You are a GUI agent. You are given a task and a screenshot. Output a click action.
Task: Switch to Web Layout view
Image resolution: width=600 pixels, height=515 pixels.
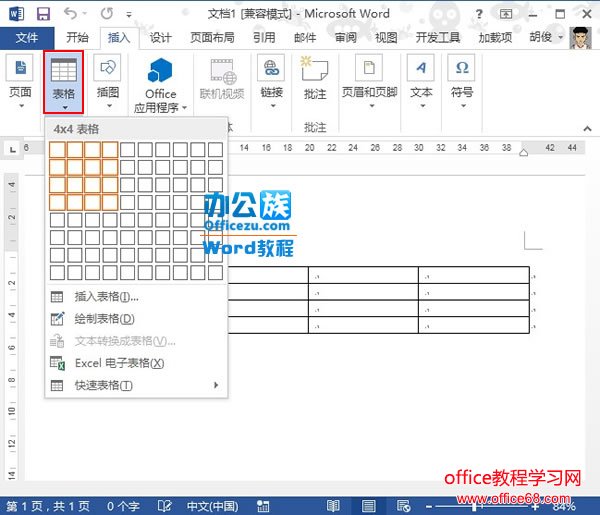(x=404, y=506)
